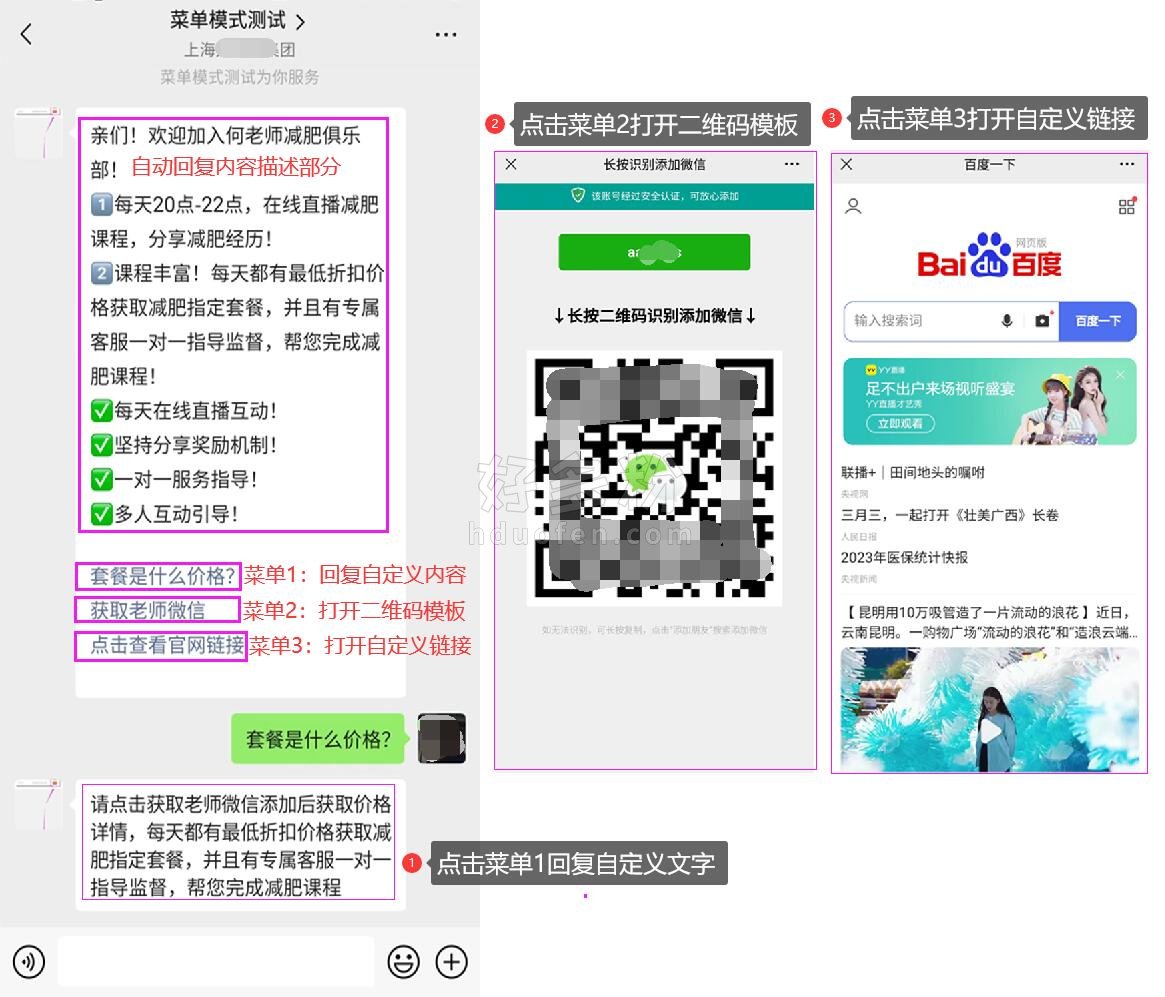
Task: Open the YY banner 足不出户来场视听盛宴
Action: tap(990, 401)
